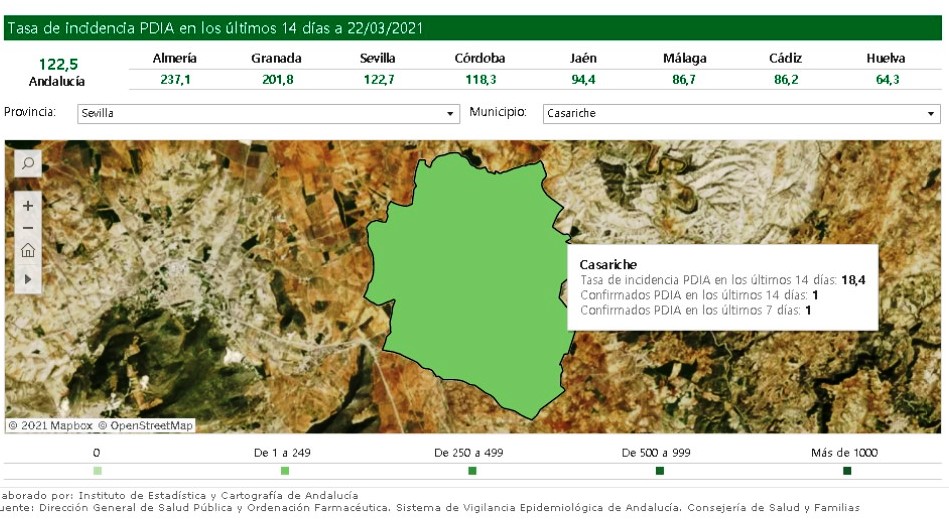Choose Córdoba in the province header
Screen dimensions: 949x526
point(479,59)
